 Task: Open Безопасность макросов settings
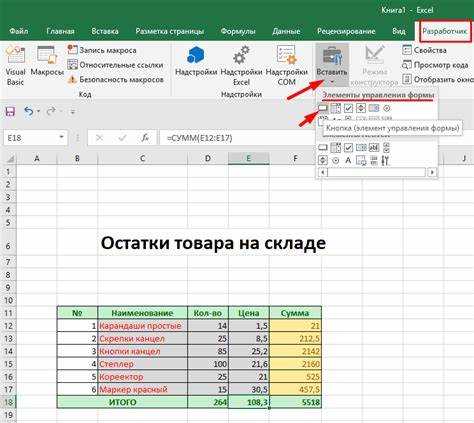[115, 80]
